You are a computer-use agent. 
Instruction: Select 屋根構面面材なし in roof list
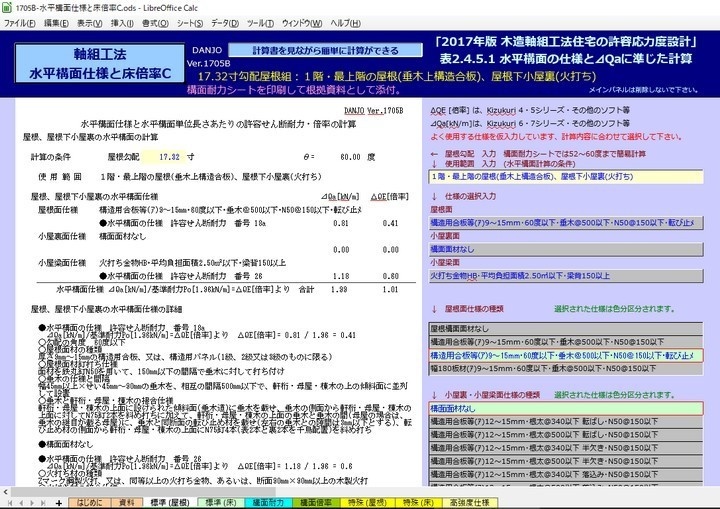point(566,328)
